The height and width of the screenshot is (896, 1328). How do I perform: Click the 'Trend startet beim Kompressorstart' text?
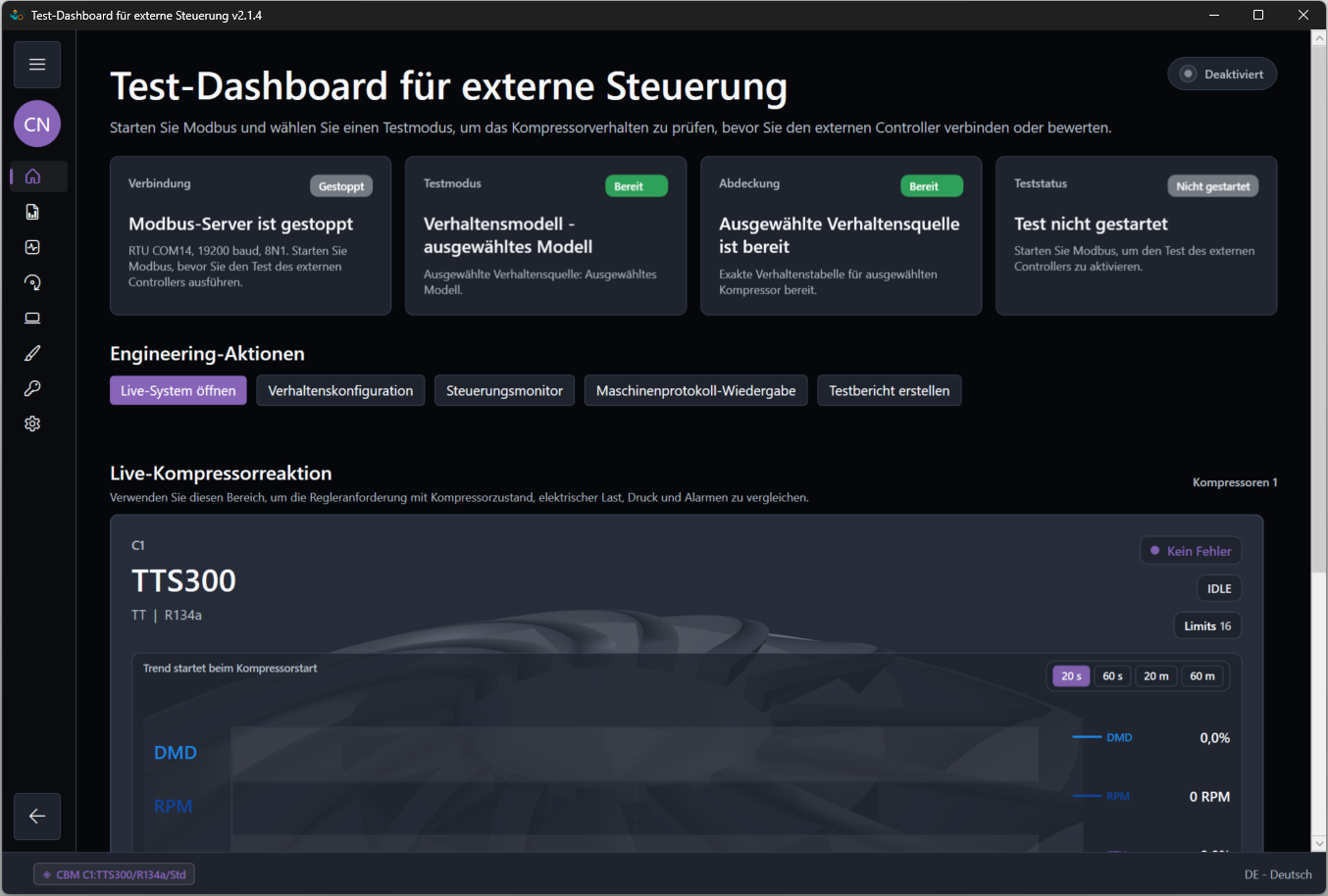point(230,669)
